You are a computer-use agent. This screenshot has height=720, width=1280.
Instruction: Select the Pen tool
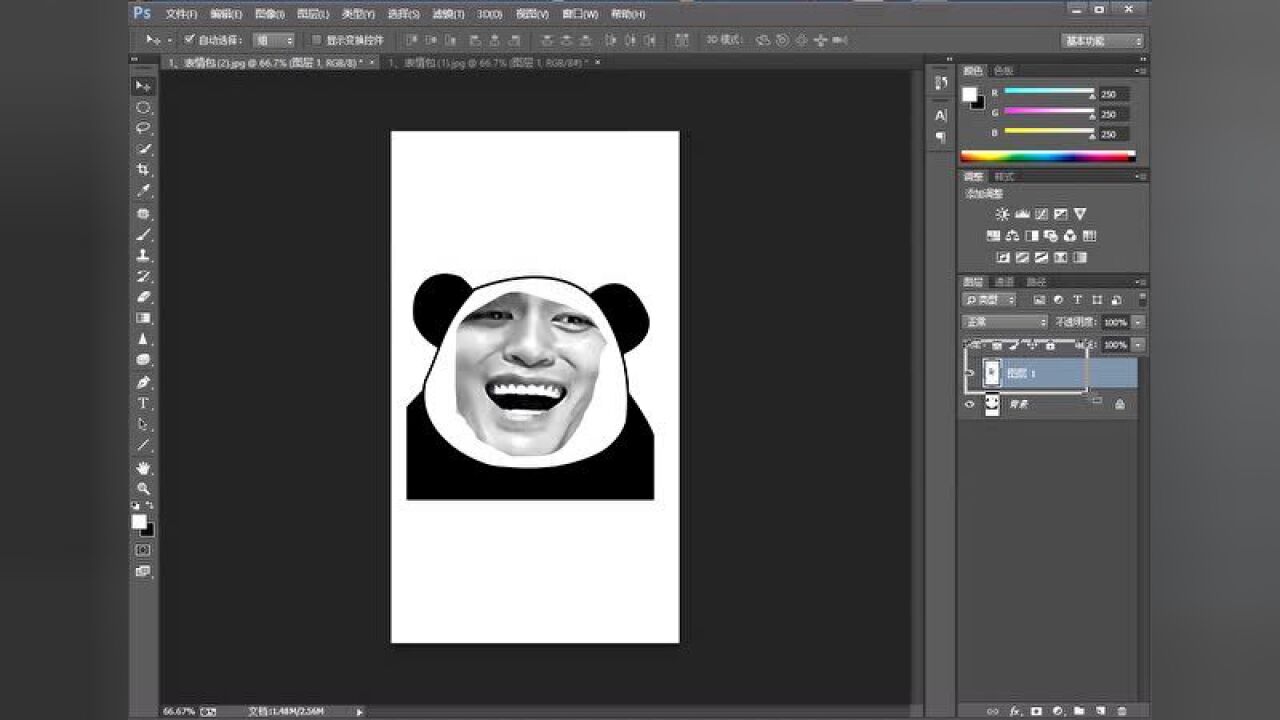click(143, 382)
